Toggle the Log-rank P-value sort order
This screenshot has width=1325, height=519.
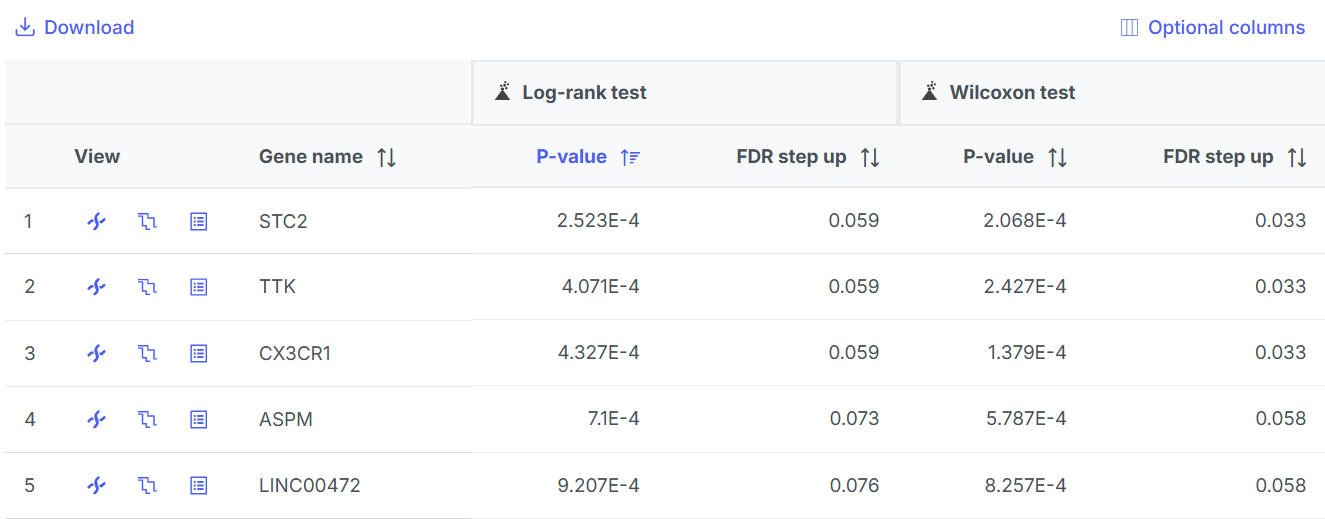tap(629, 157)
